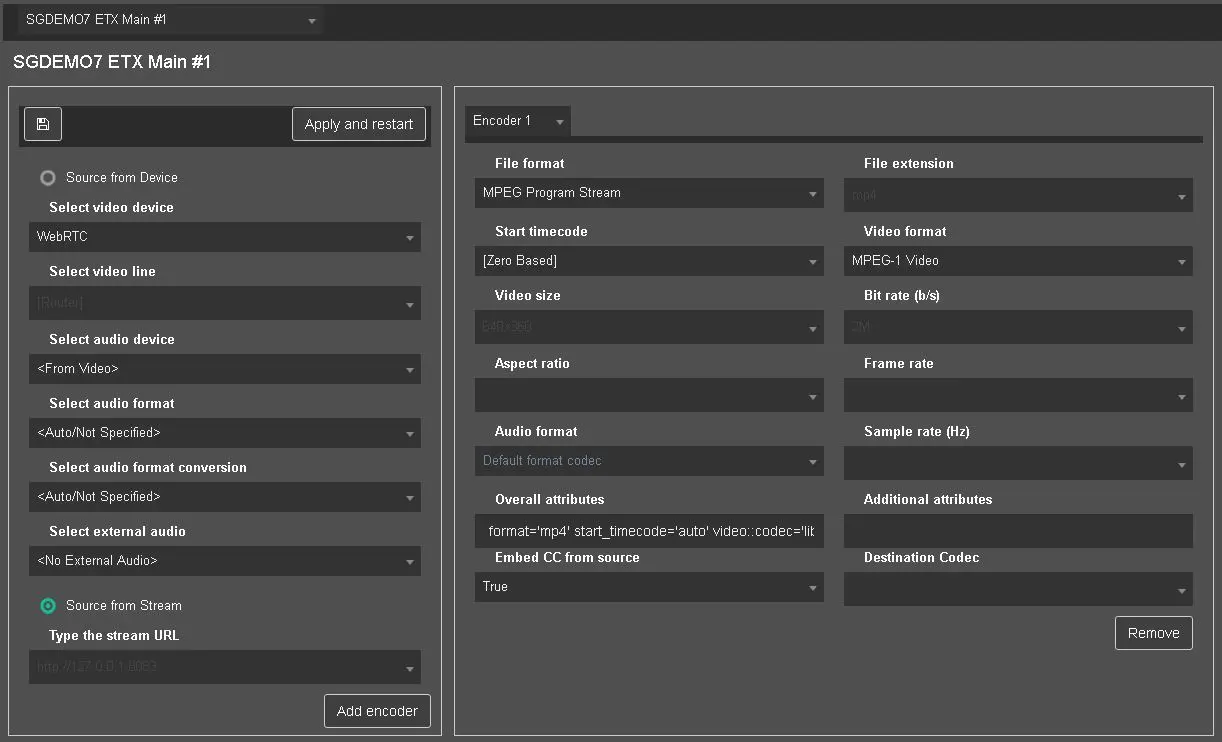Select the Source from Device radio button
This screenshot has height=742, width=1222.
coord(48,178)
